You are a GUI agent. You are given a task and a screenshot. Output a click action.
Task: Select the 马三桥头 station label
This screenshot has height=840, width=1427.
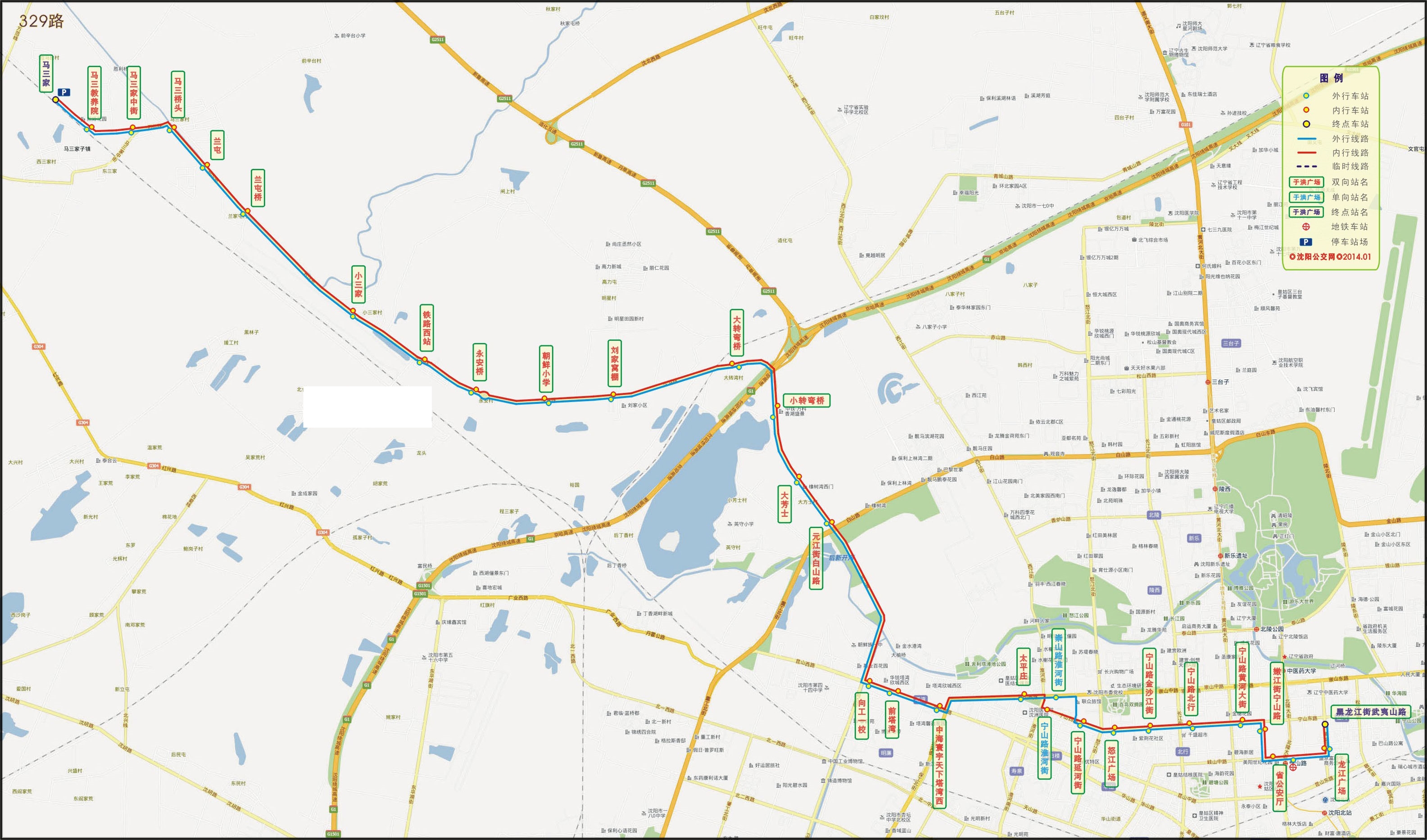coord(178,94)
